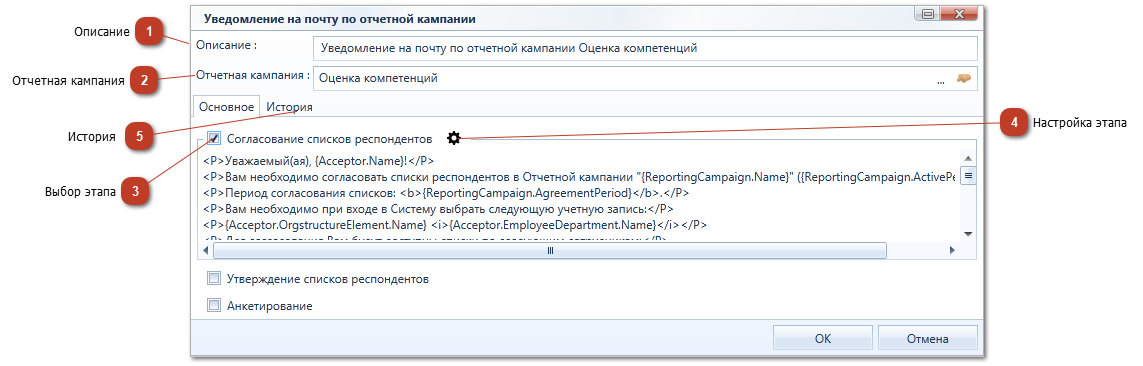Click the vertical scrollbar thumb
The image size is (1143, 366).
(968, 176)
